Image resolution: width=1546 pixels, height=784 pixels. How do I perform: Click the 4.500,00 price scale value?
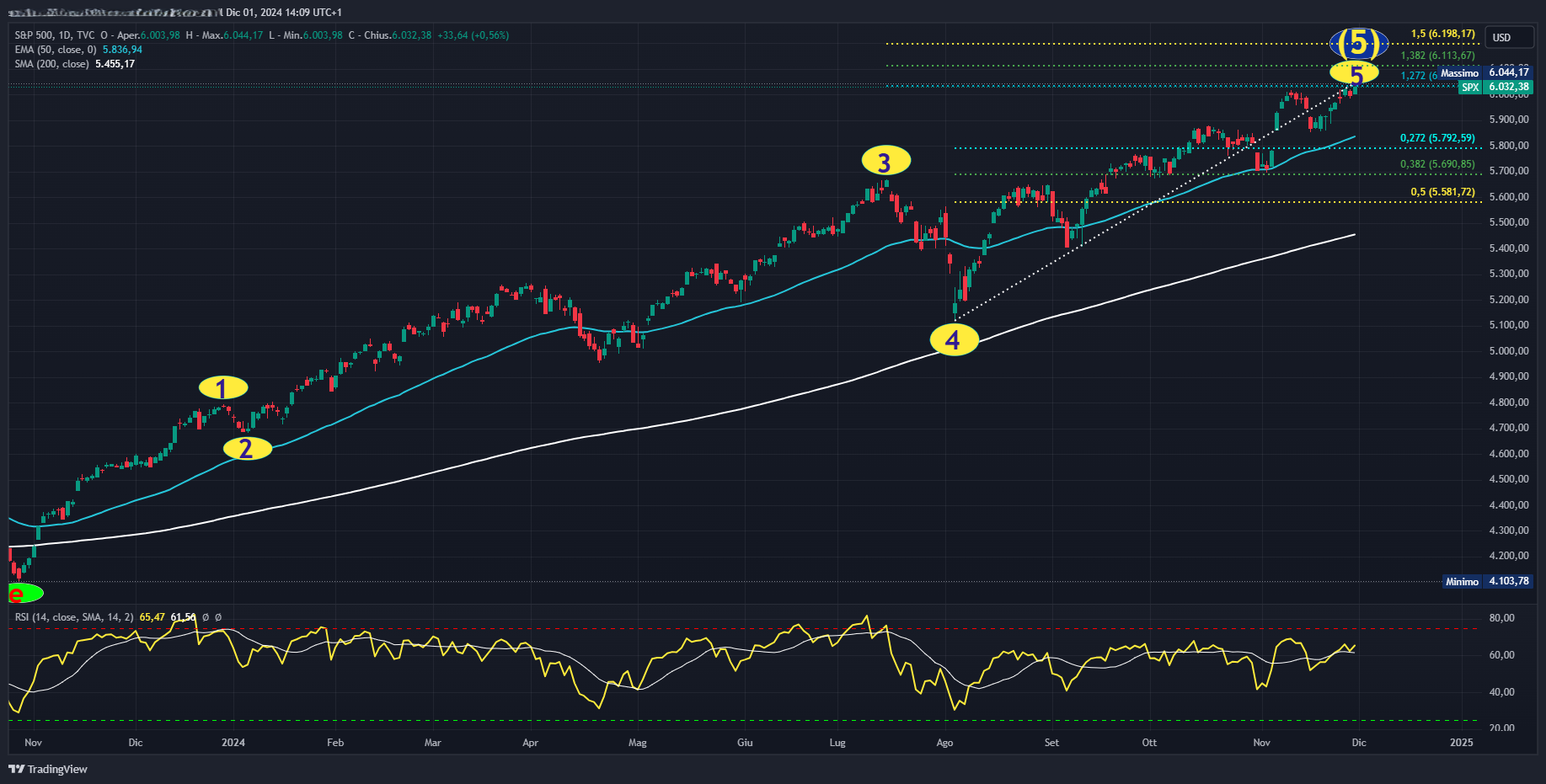point(1509,479)
